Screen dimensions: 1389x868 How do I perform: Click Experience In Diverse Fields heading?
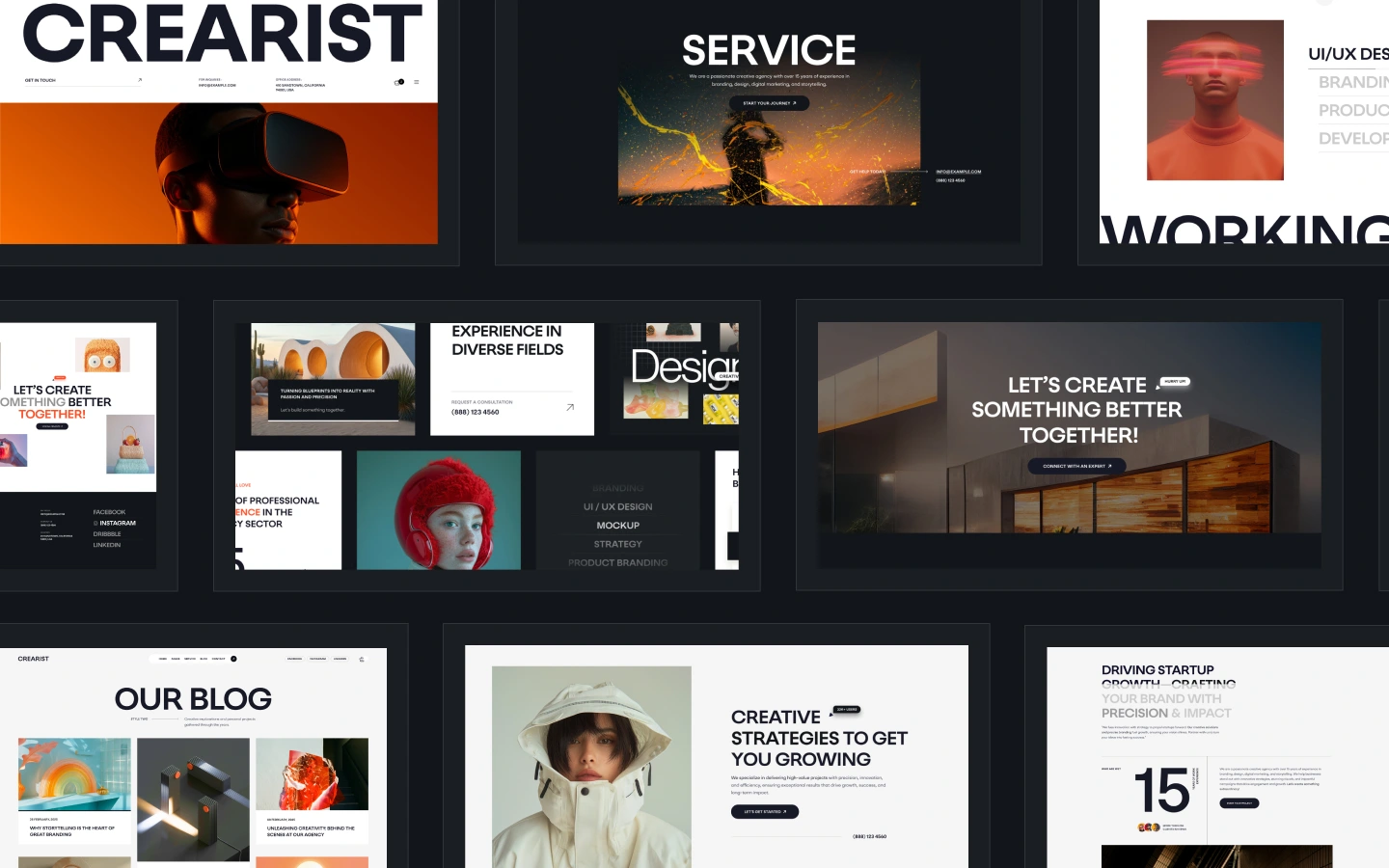pyautogui.click(x=507, y=340)
